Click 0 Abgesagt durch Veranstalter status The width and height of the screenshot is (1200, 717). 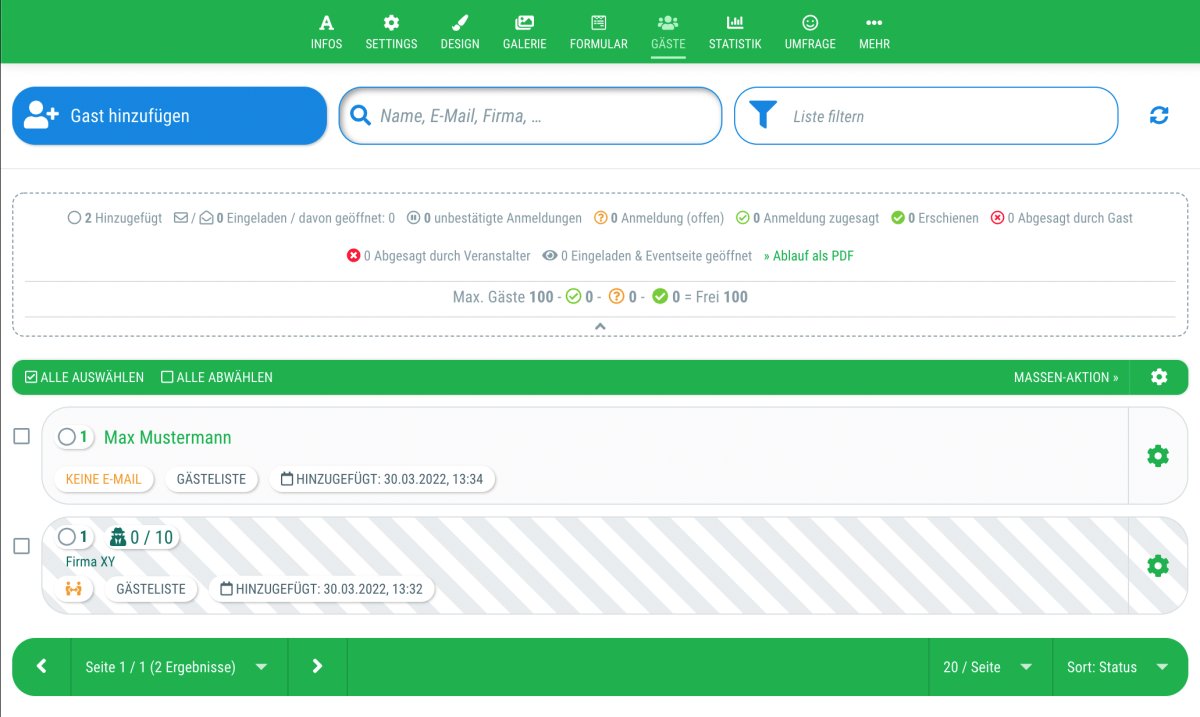[438, 256]
